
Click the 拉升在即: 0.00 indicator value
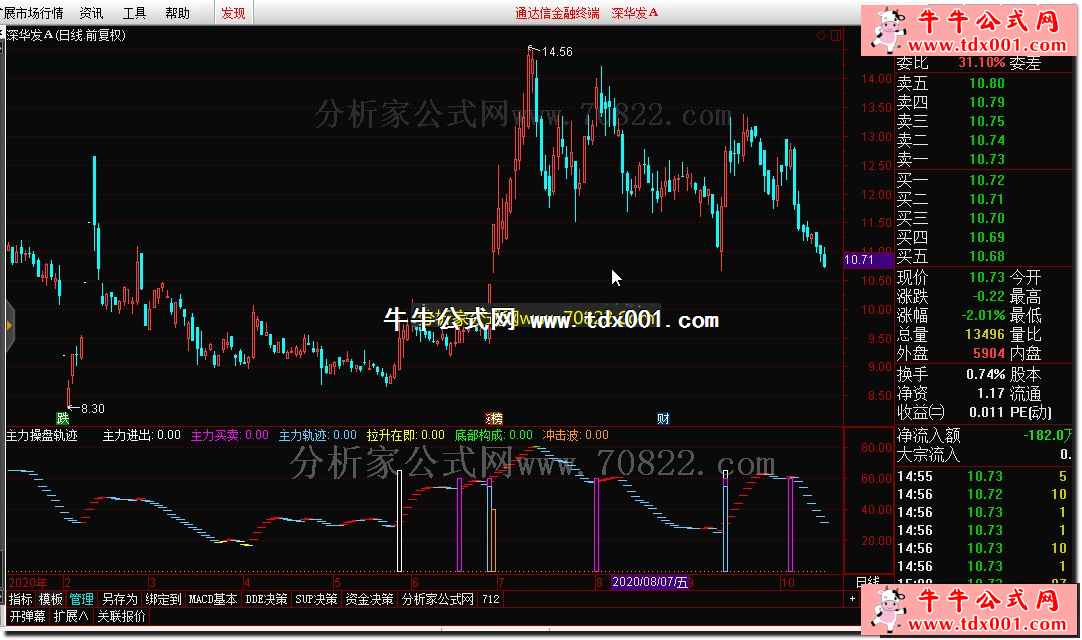(406, 436)
